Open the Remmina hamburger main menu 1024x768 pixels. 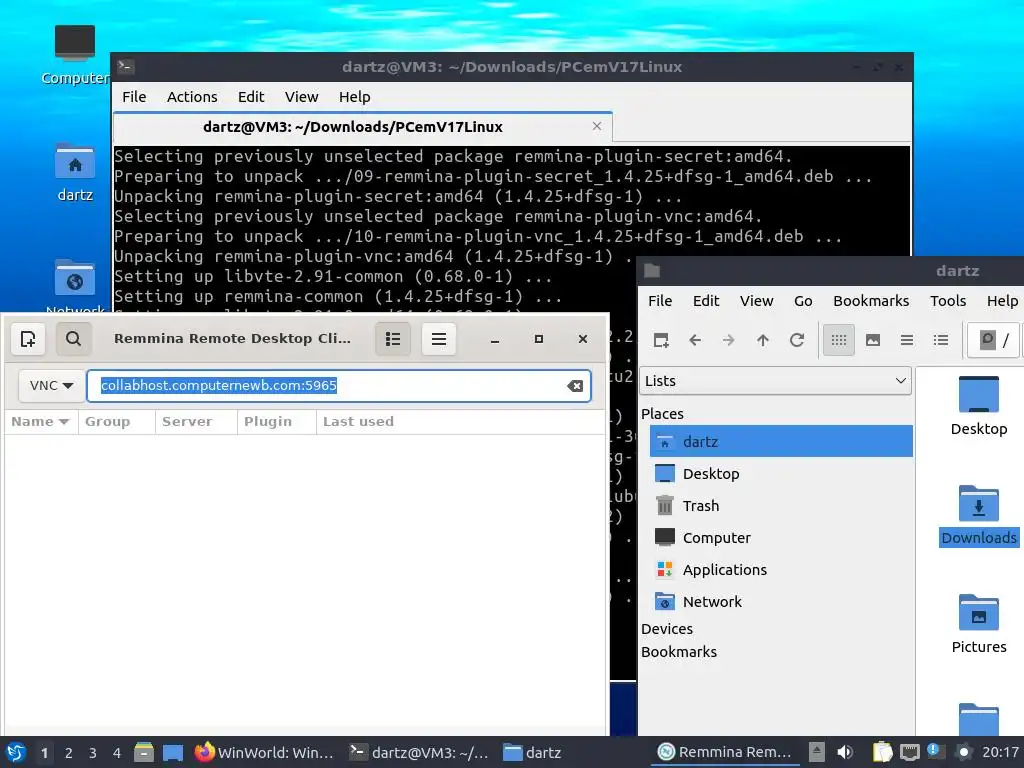coord(439,339)
